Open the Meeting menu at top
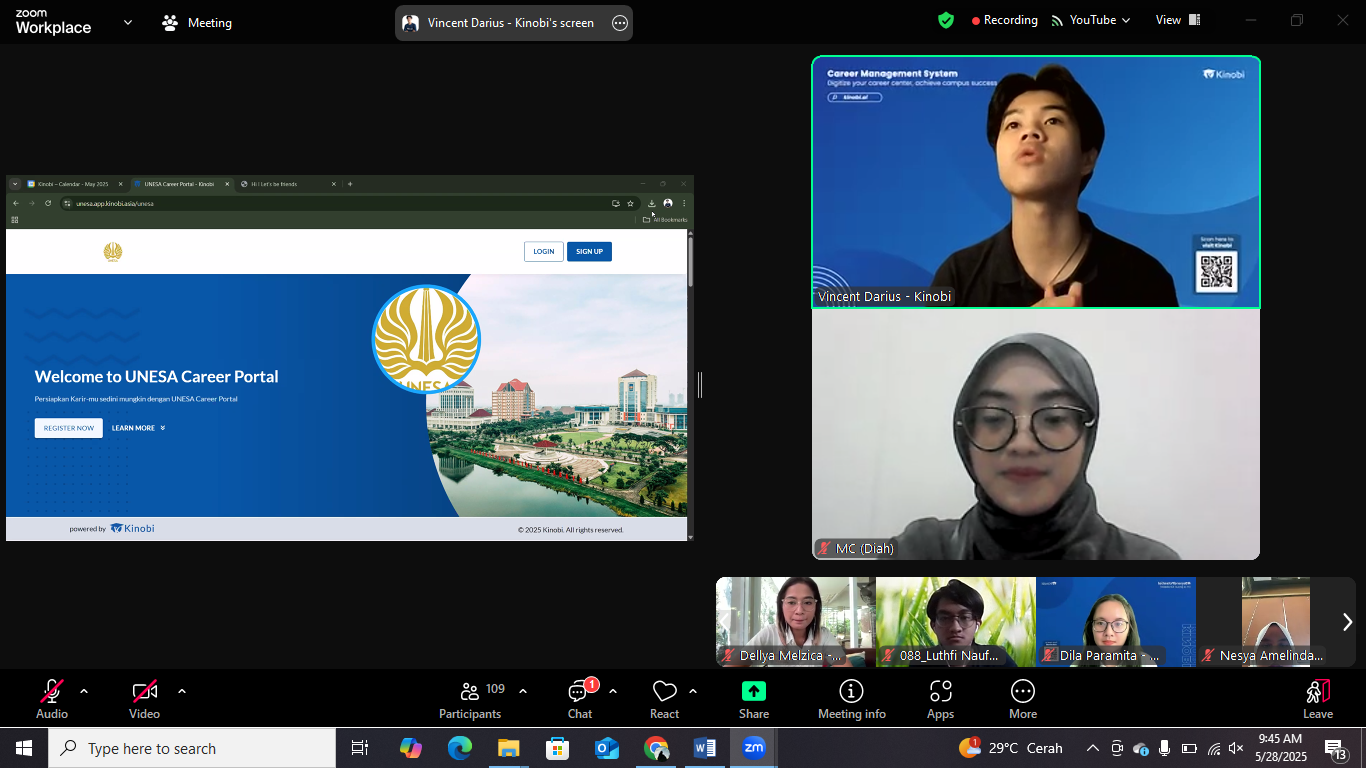This screenshot has height=768, width=1366. coord(197,22)
